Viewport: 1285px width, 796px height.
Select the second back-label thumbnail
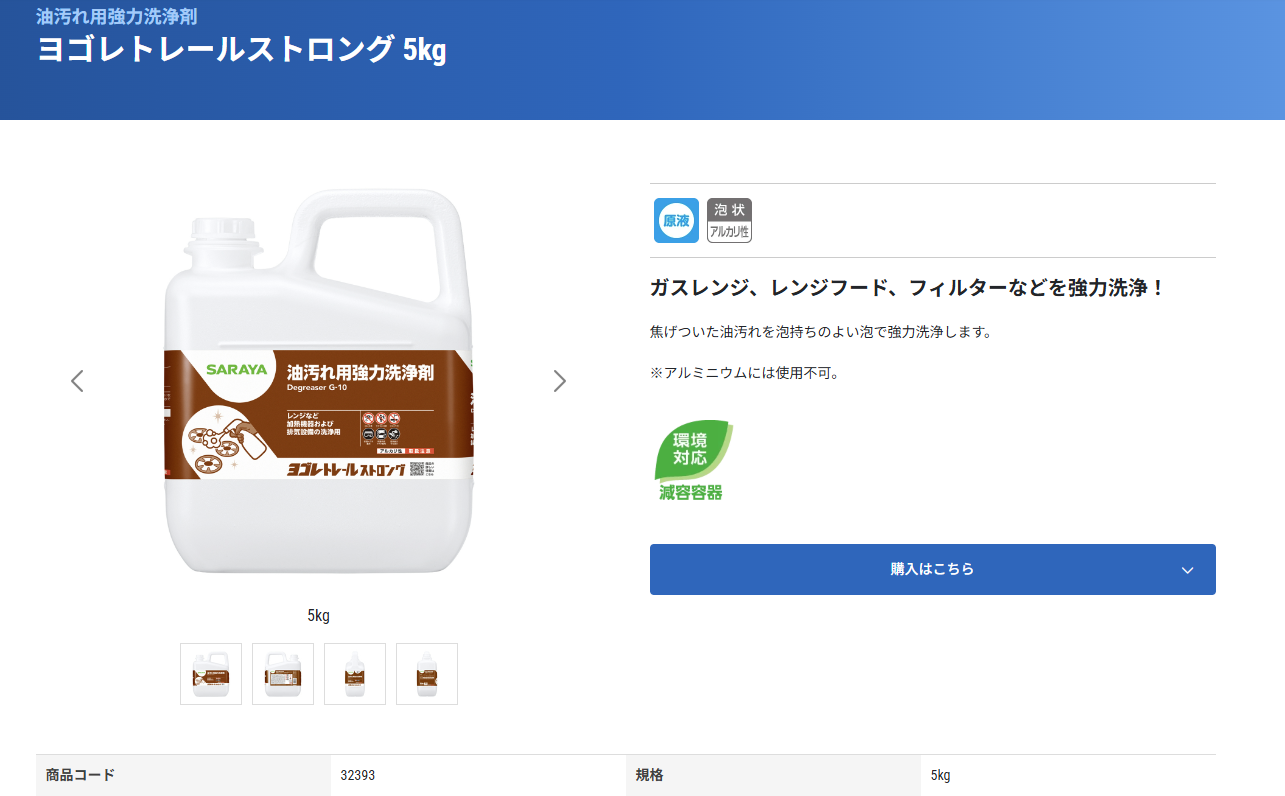(283, 674)
